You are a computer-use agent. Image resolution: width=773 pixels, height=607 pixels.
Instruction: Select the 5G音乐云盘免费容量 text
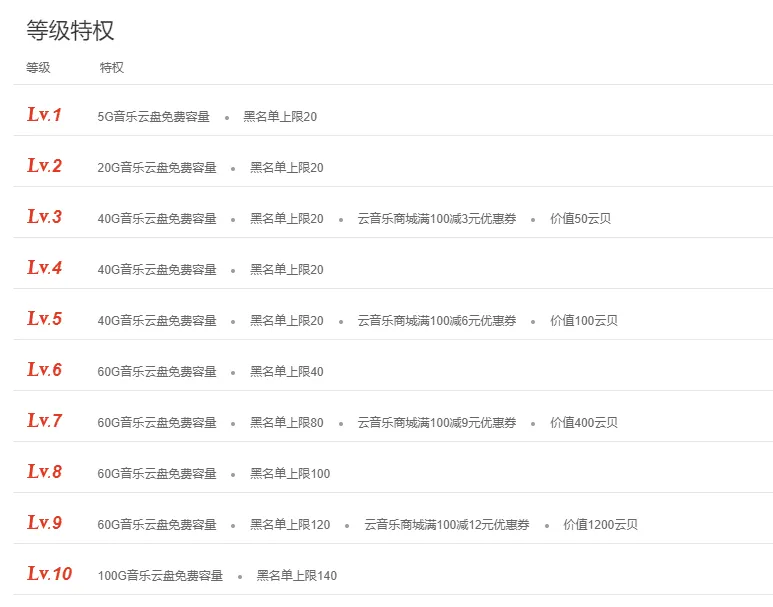pyautogui.click(x=153, y=117)
